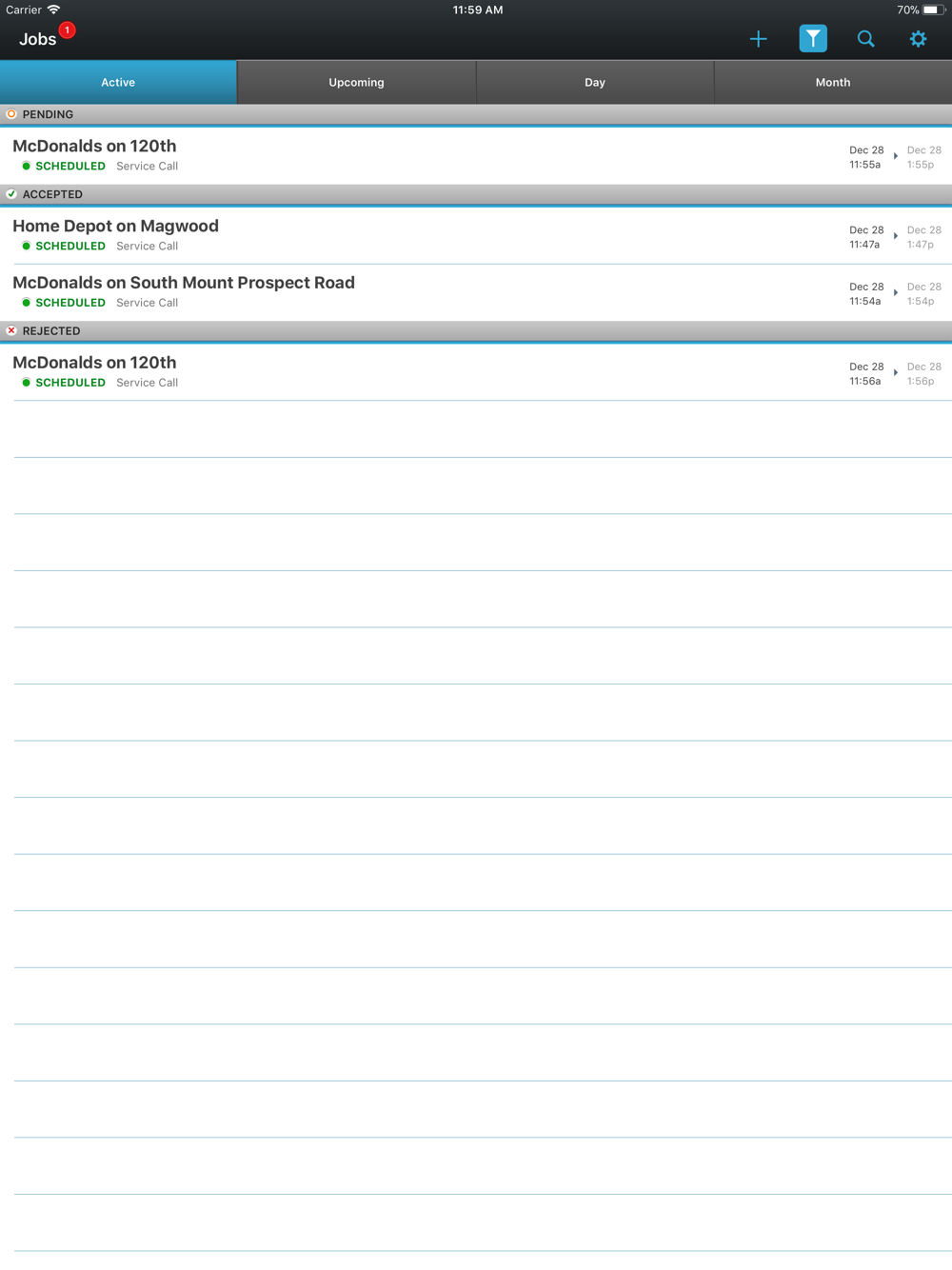Open settings gear icon
The width and height of the screenshot is (952, 1270).
(918, 39)
